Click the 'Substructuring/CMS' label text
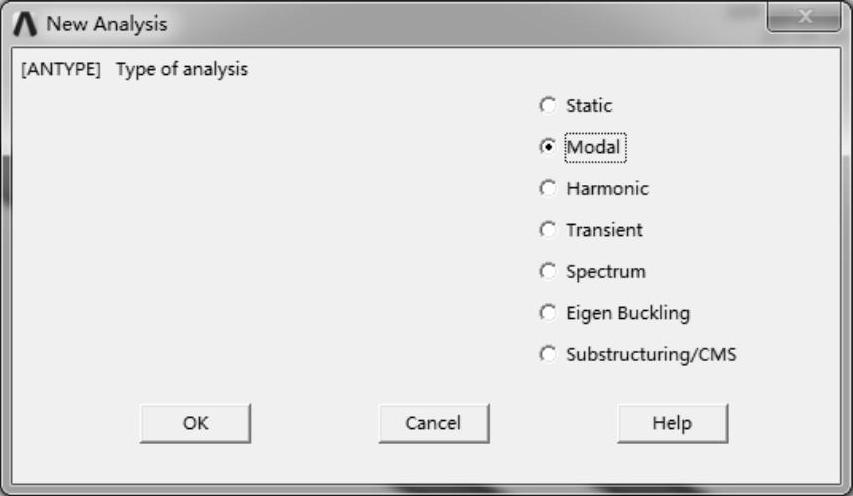This screenshot has height=496, width=853. coord(651,354)
